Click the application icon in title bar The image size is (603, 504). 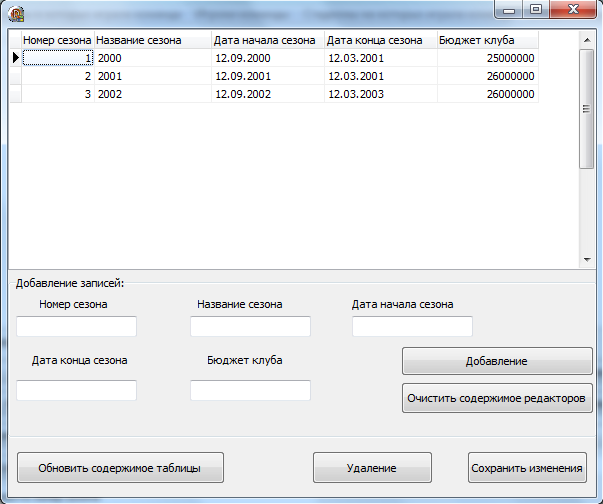16,14
